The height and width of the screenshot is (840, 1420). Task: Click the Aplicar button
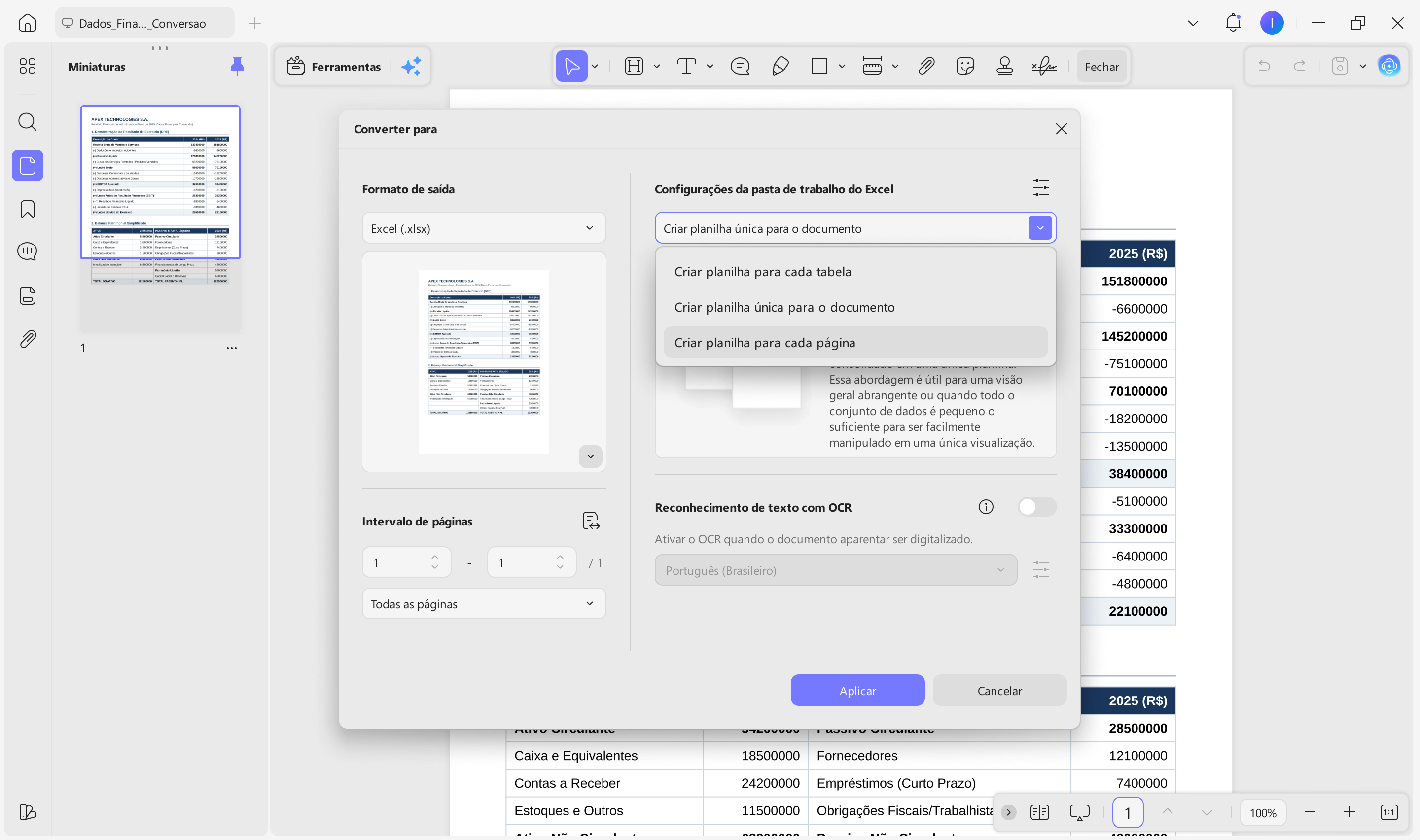click(x=857, y=690)
